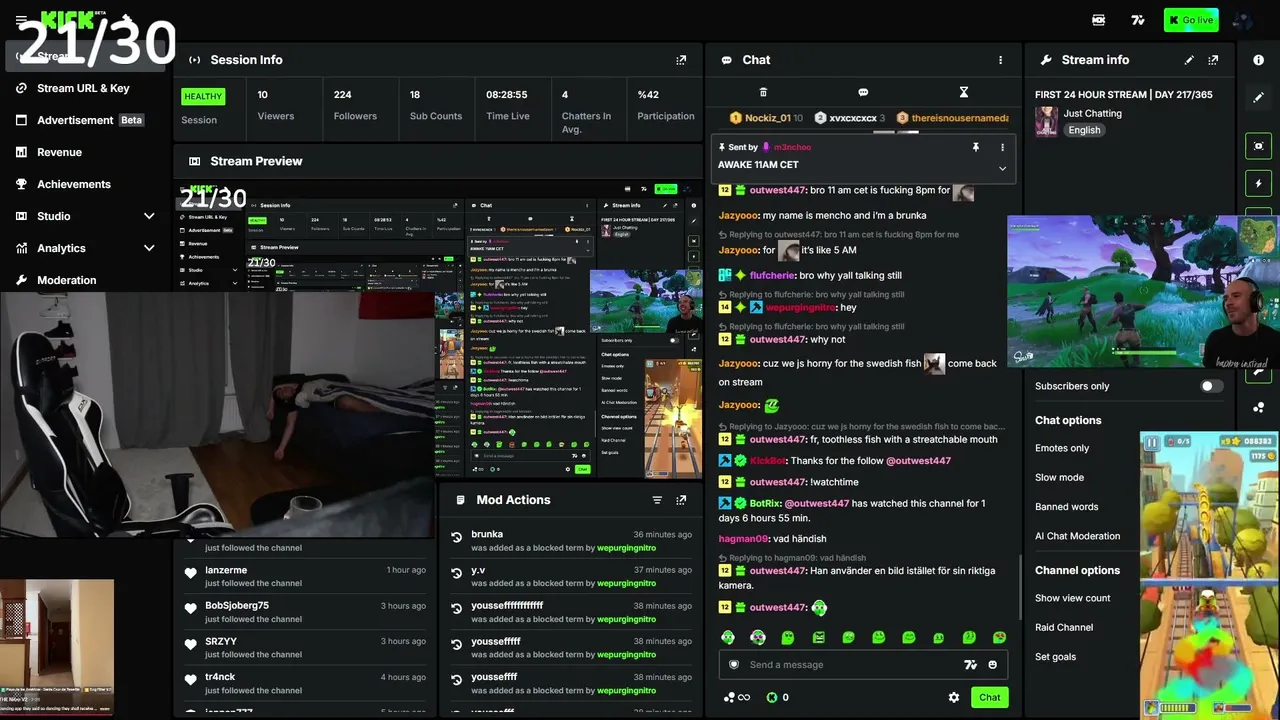Click BotRix username in chat

(764, 504)
